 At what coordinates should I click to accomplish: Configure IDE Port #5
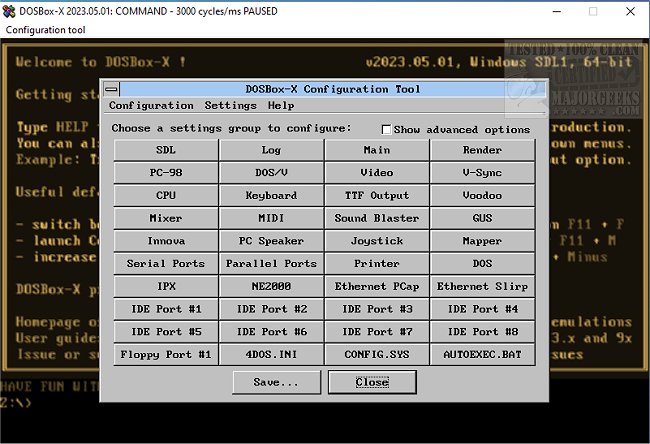click(166, 332)
